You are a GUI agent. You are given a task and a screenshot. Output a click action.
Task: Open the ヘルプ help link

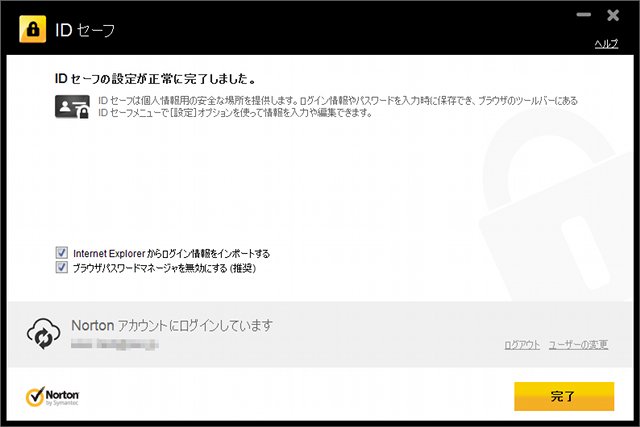click(606, 44)
